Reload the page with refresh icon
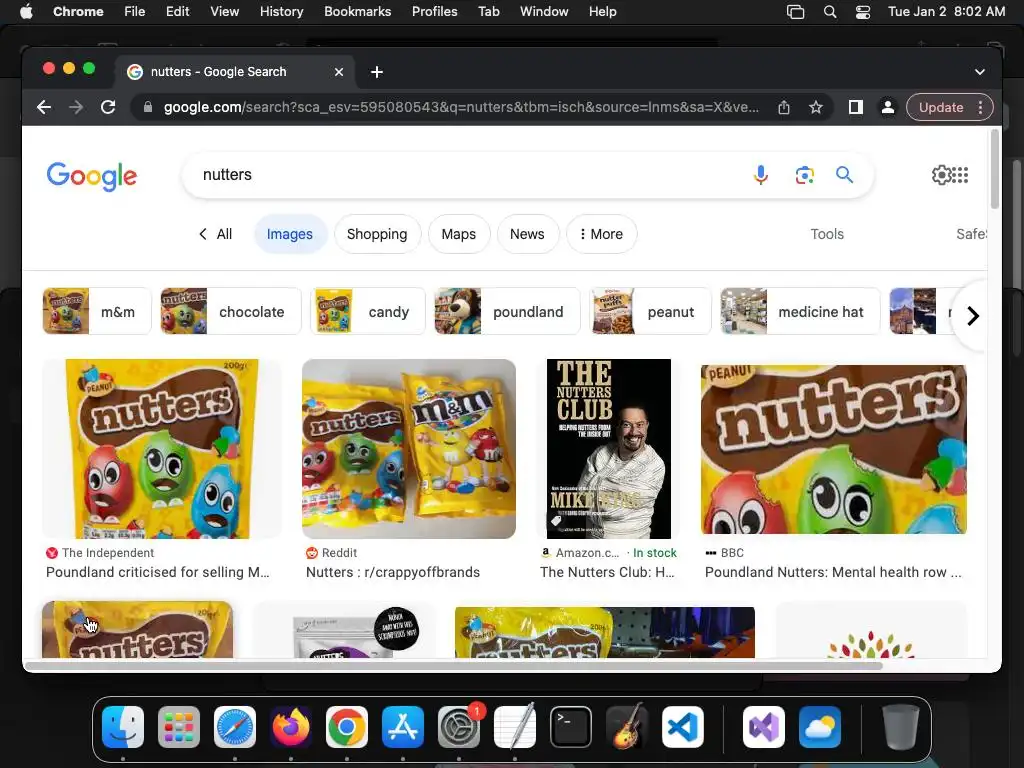 tap(108, 107)
